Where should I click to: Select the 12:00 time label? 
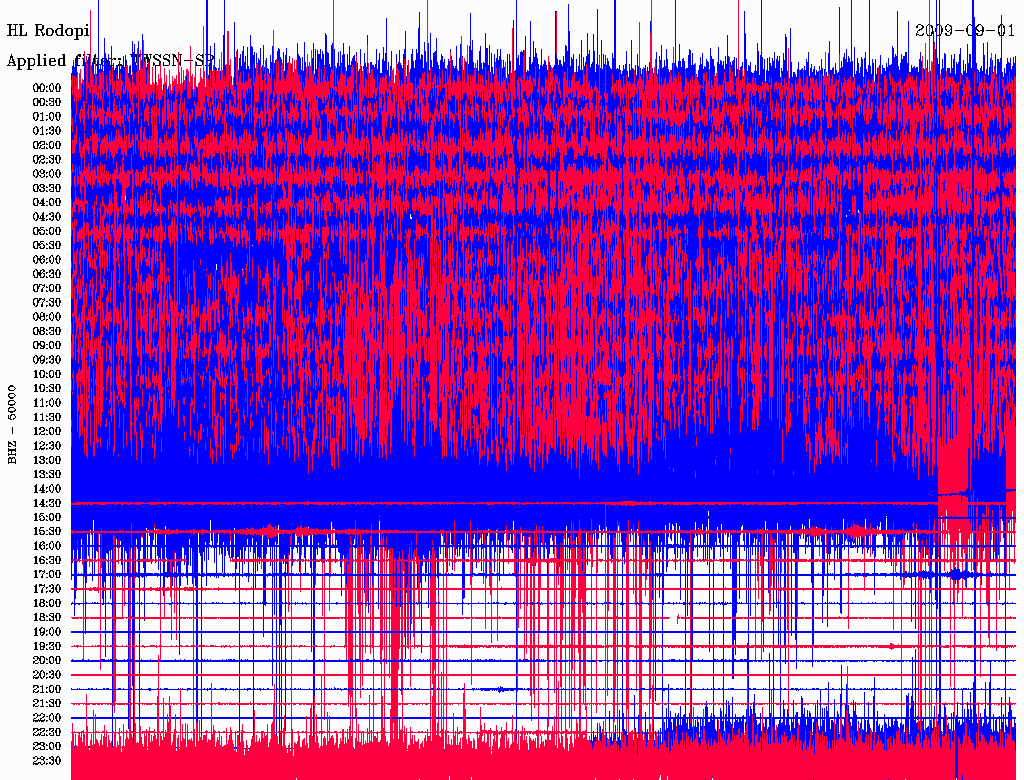click(47, 432)
